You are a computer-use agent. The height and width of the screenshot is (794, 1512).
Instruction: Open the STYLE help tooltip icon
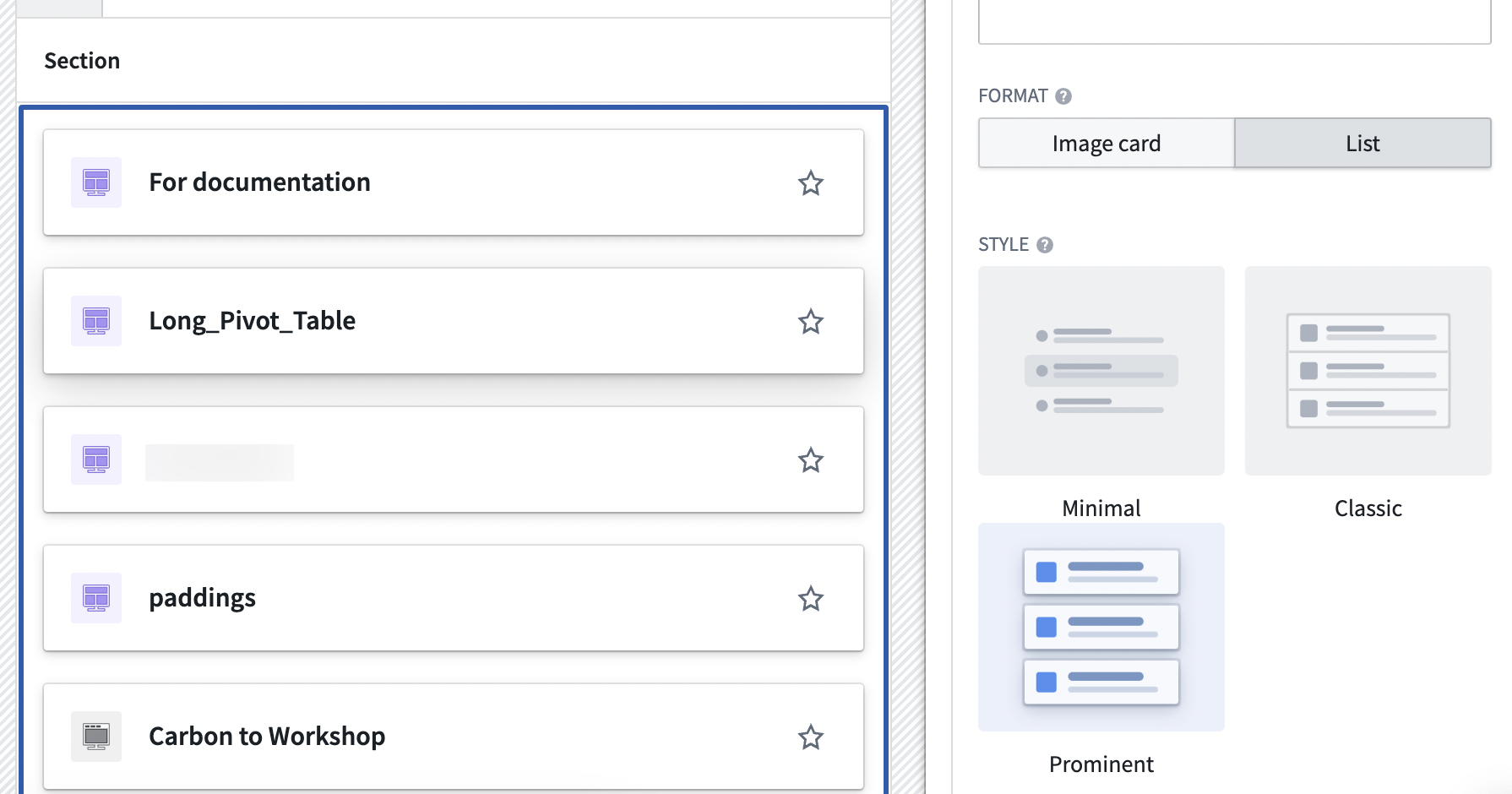coord(1045,245)
